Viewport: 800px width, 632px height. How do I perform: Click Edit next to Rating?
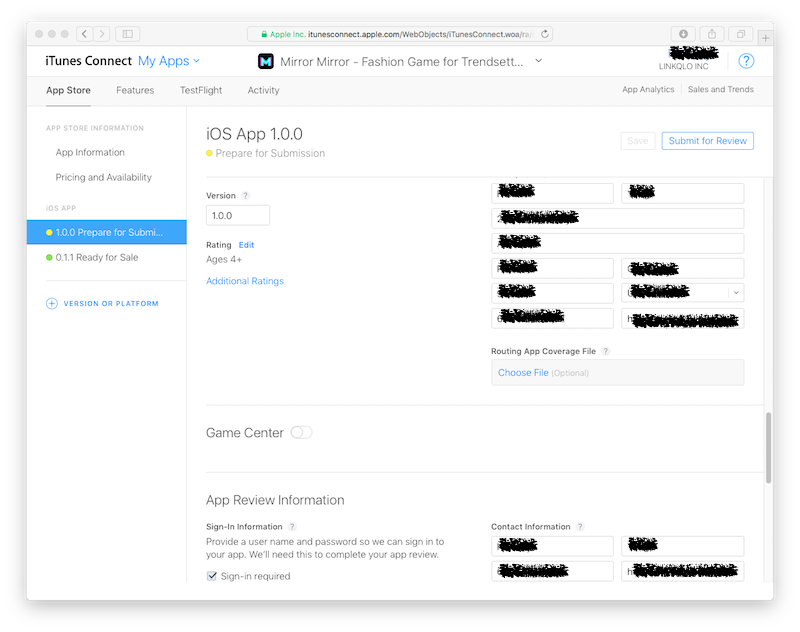click(246, 245)
